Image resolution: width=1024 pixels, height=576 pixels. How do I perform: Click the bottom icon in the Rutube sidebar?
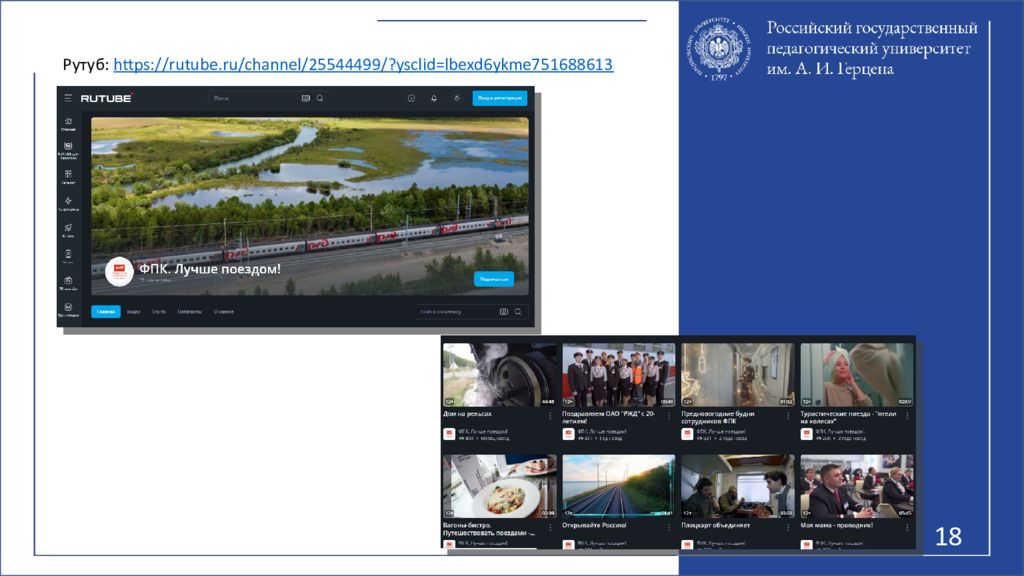point(68,308)
